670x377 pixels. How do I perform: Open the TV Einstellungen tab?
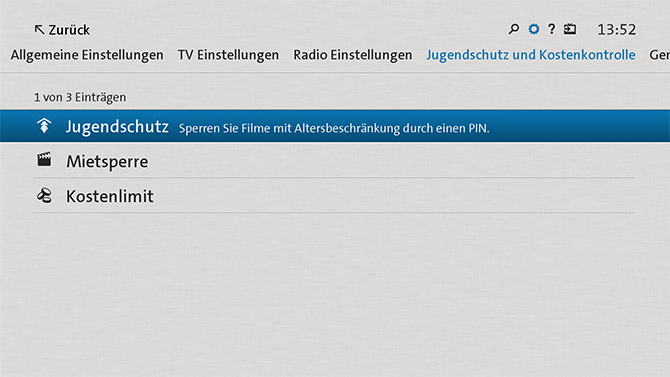point(228,55)
